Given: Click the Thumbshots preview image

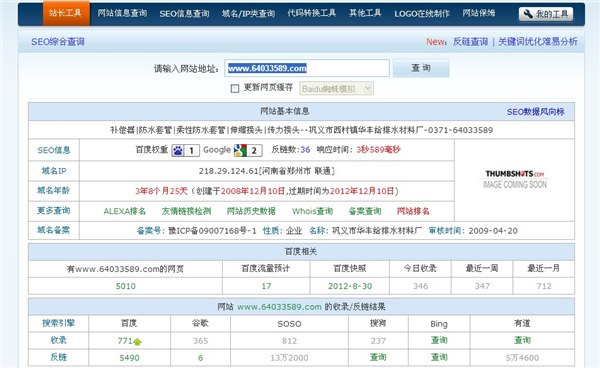Looking at the screenshot, I should (515, 179).
